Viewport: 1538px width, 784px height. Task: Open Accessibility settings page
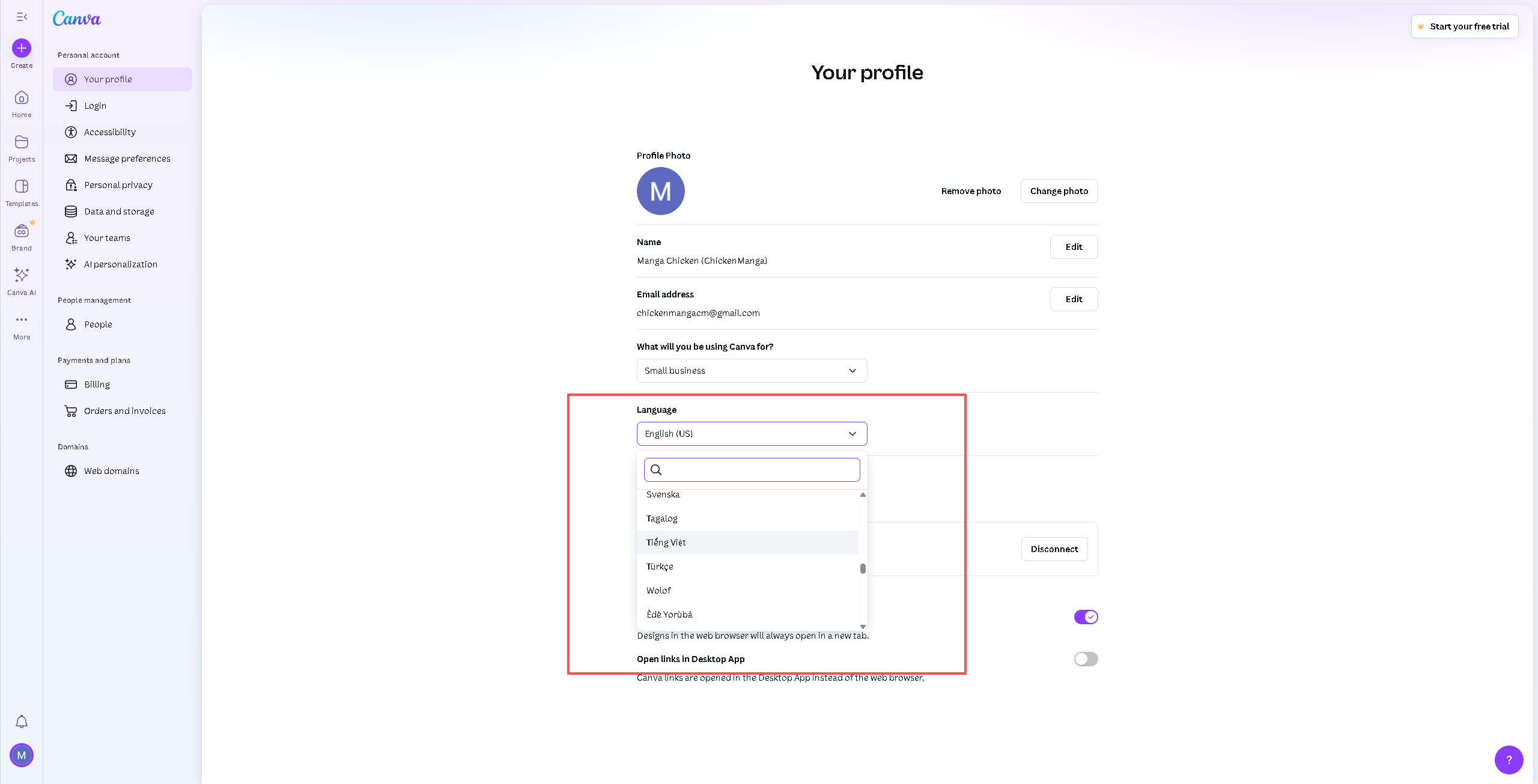[x=109, y=132]
